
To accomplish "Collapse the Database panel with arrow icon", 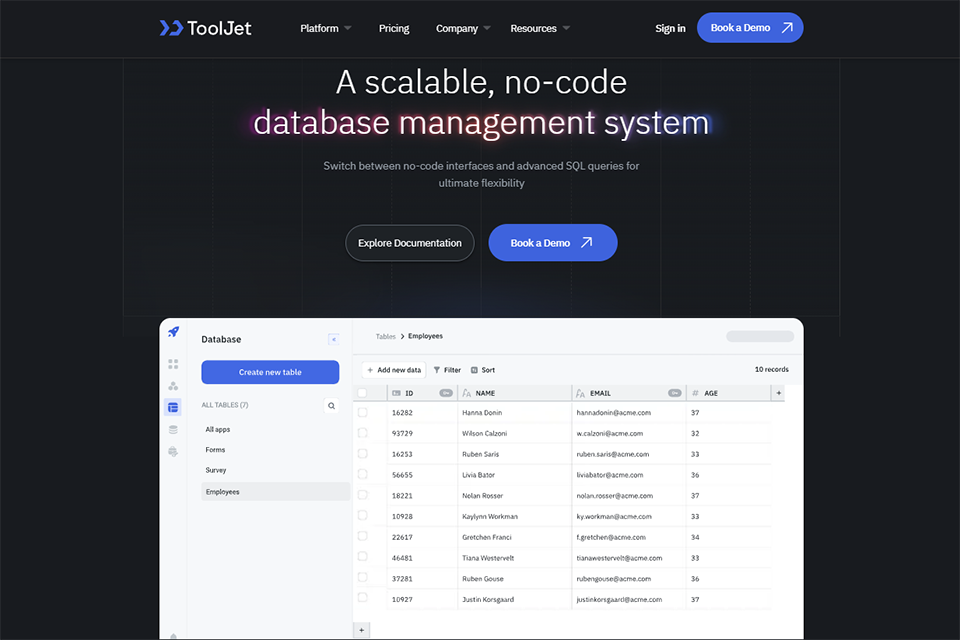I will (334, 339).
